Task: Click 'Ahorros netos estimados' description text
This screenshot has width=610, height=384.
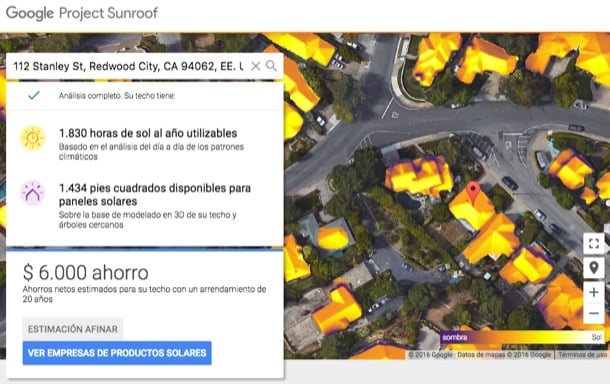Action: (x=144, y=294)
